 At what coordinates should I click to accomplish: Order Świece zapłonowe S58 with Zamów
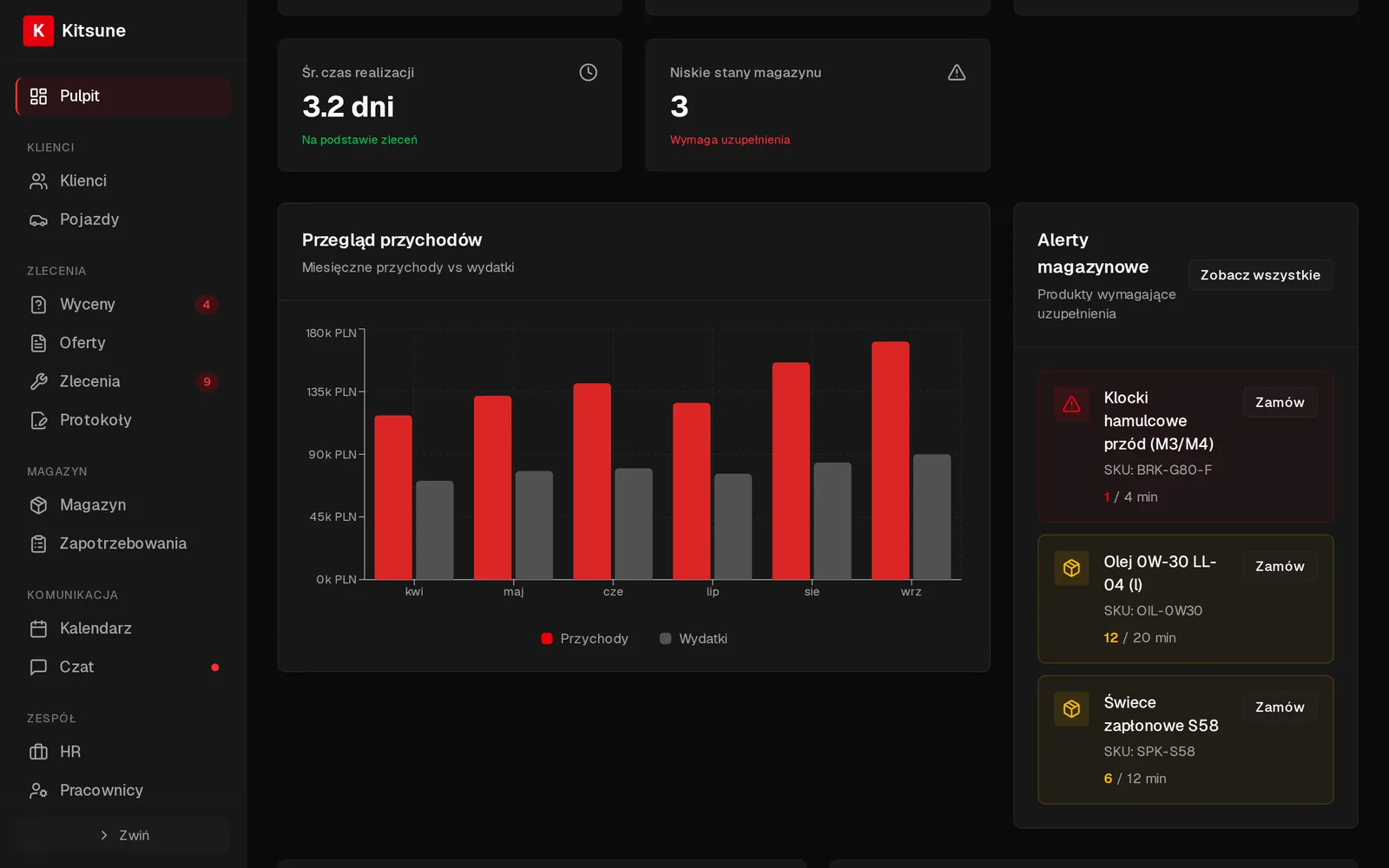(x=1280, y=707)
